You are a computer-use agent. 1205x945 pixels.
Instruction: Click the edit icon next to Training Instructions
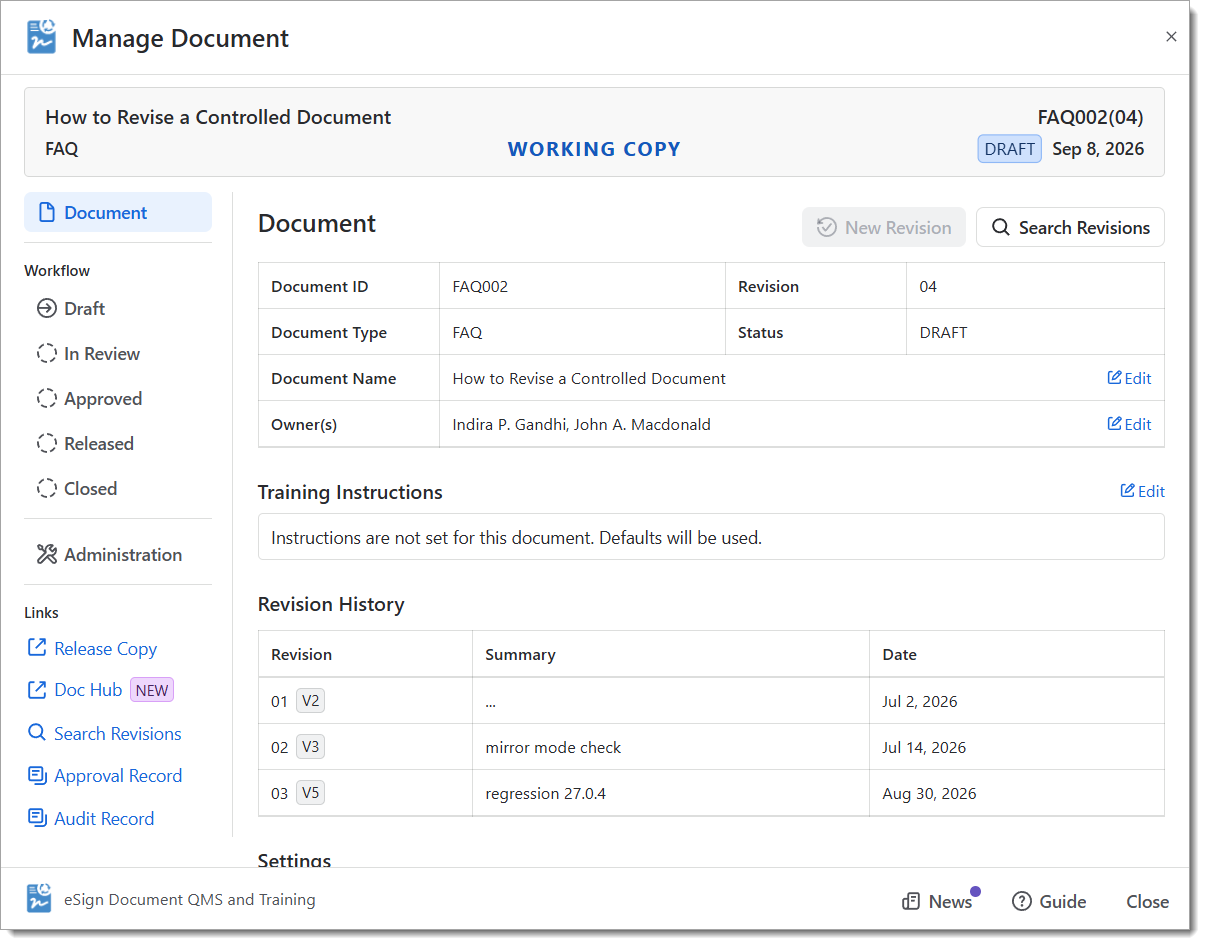coord(1127,491)
